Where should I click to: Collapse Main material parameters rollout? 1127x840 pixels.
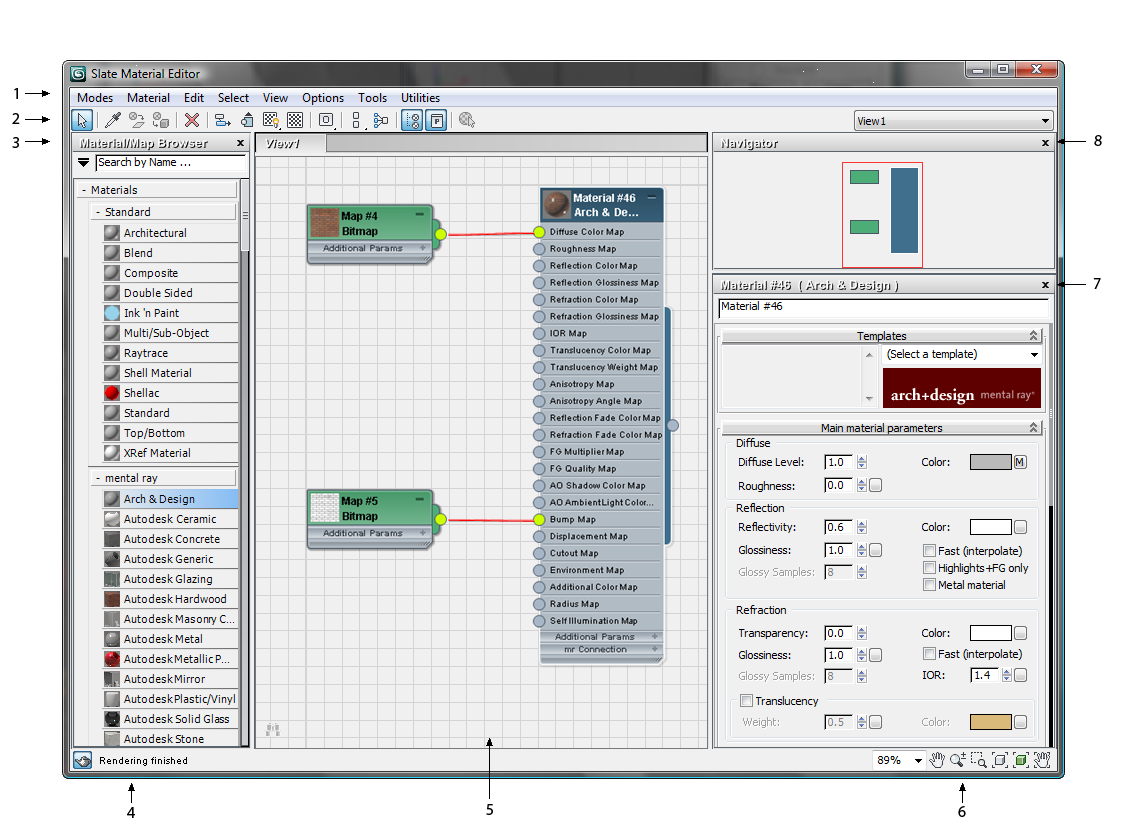[x=1034, y=428]
